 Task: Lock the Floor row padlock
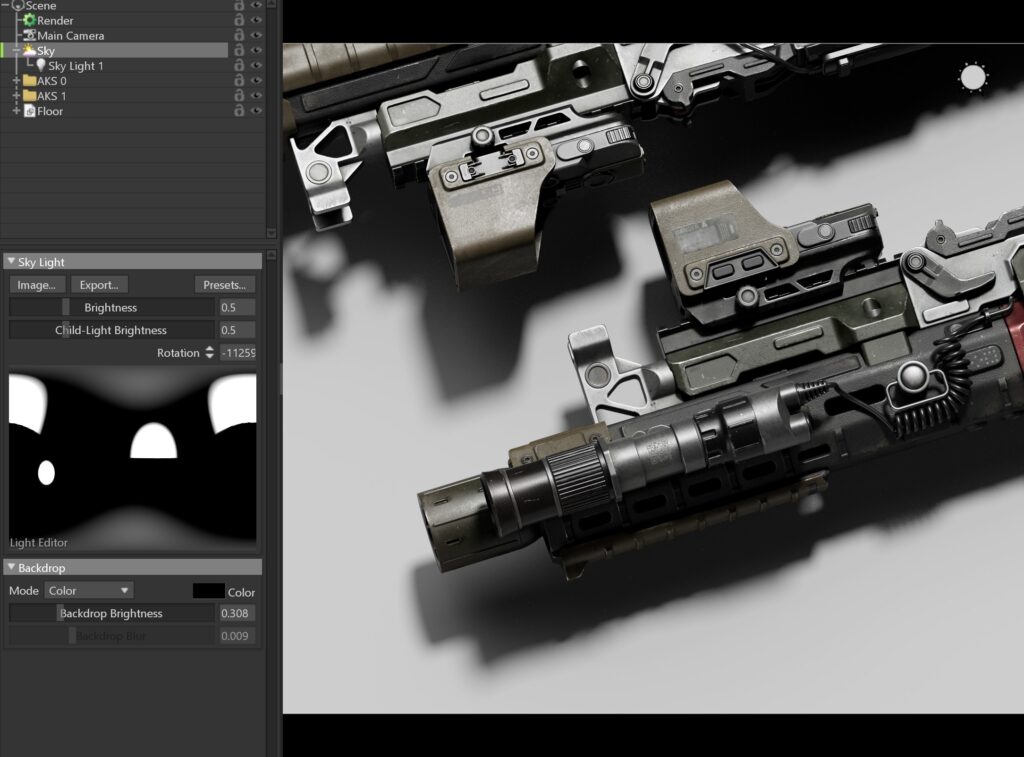(x=239, y=111)
